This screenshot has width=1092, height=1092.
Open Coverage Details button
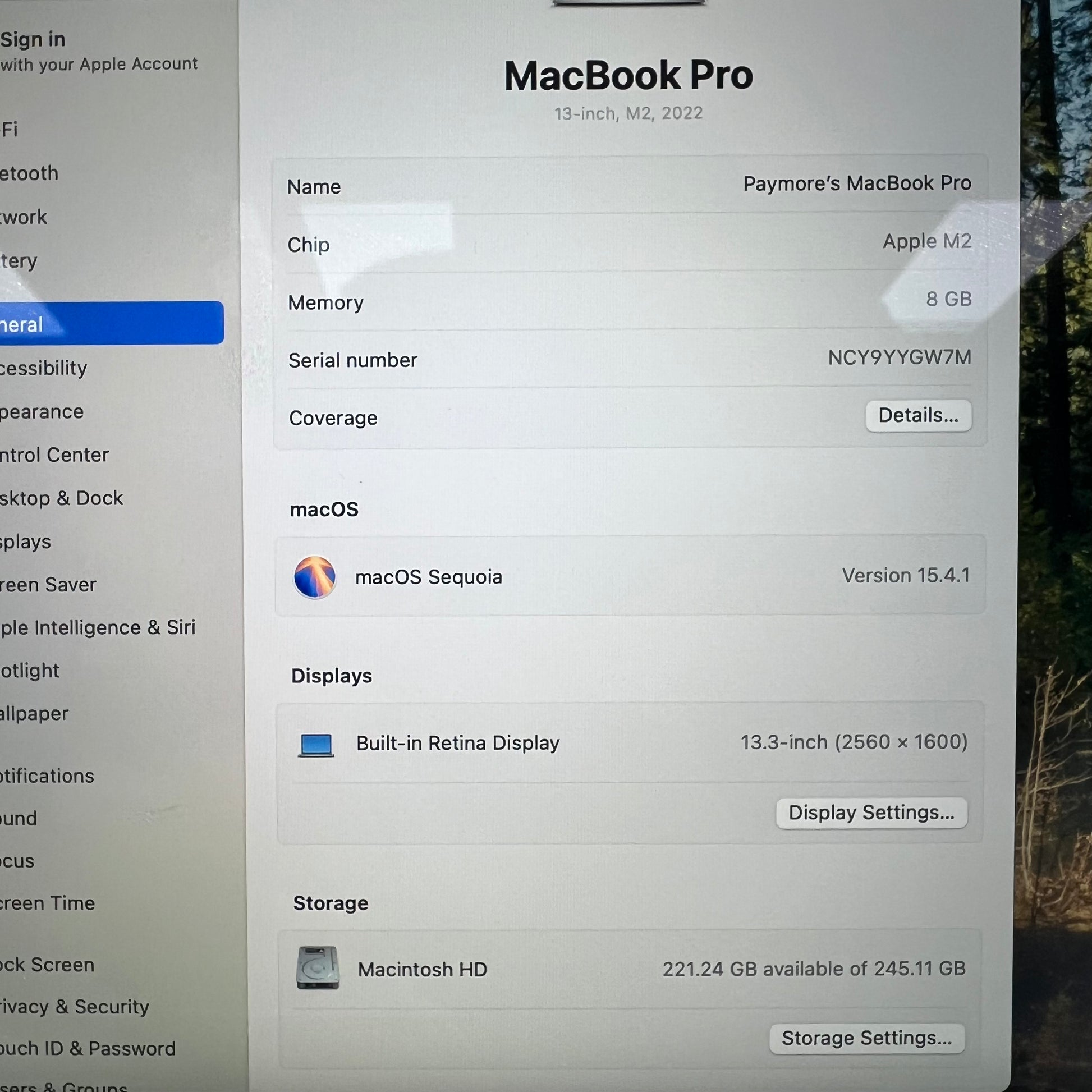click(919, 416)
